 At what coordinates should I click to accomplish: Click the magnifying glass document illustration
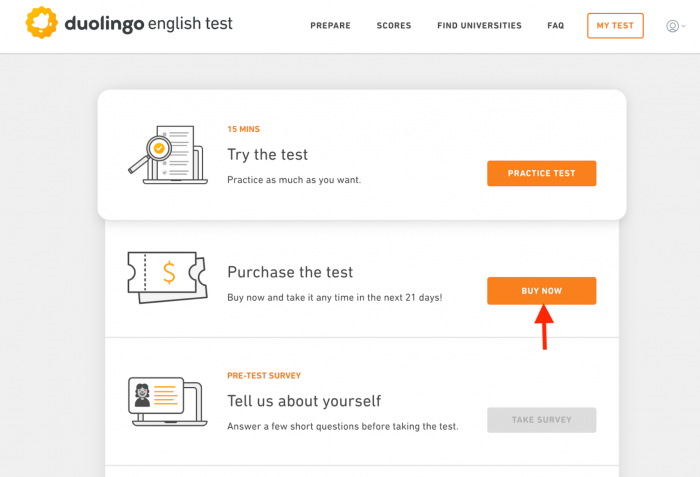(168, 154)
